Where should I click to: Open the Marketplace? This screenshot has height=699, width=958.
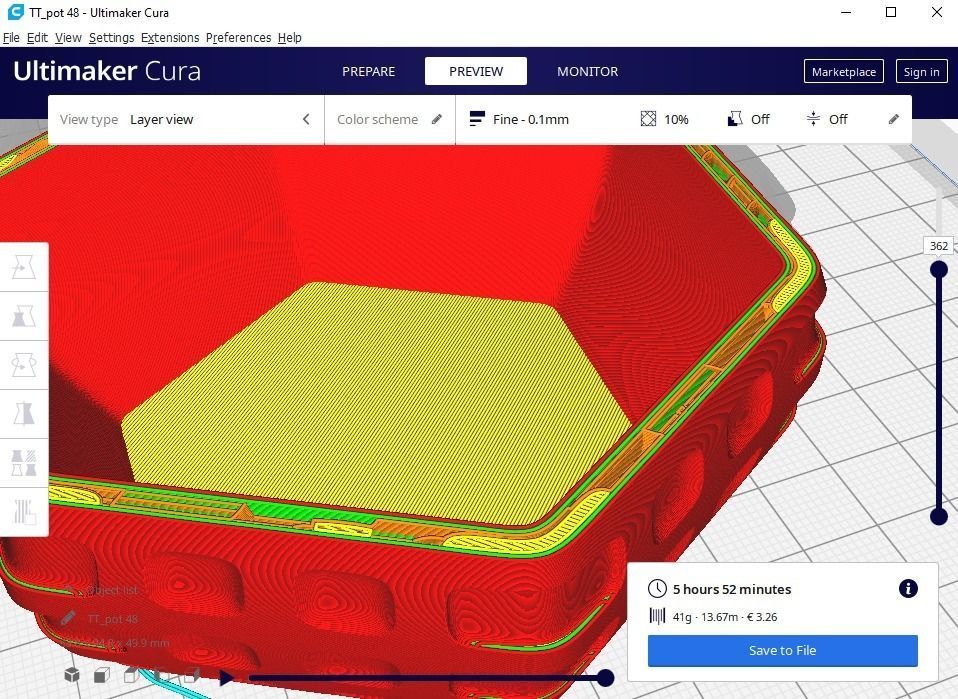pyautogui.click(x=844, y=71)
